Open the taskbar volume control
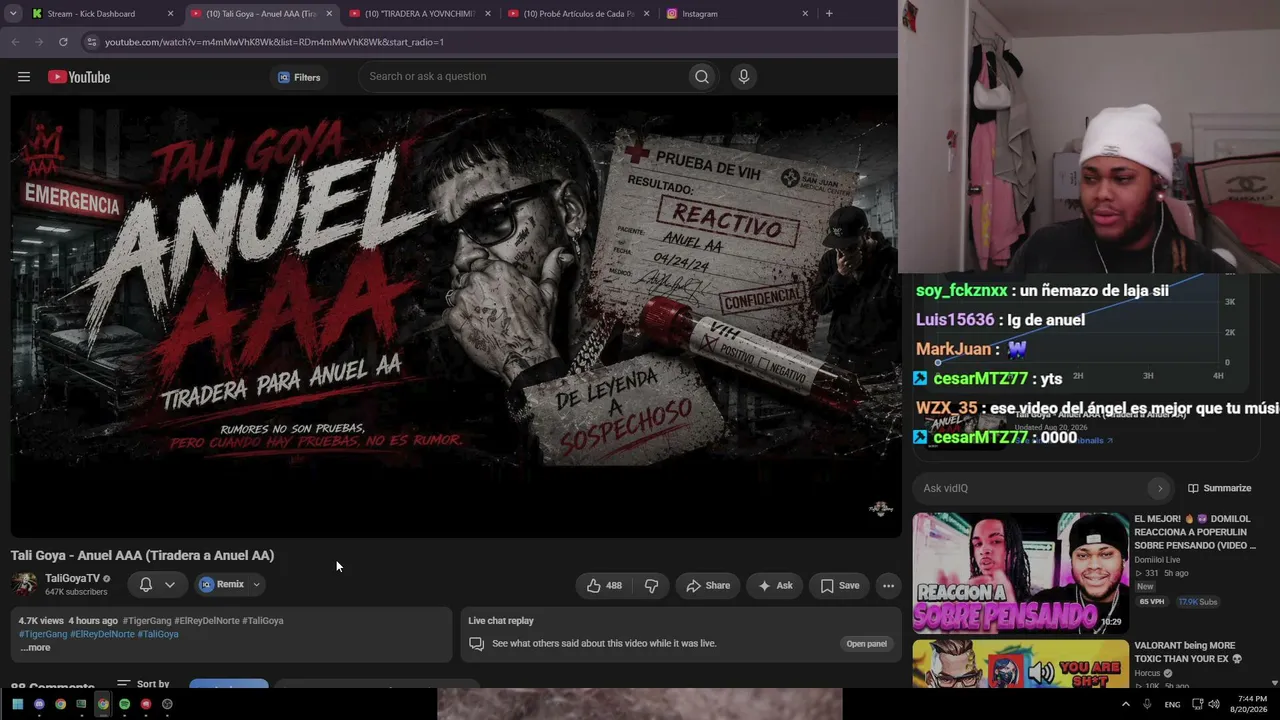 (x=1213, y=704)
